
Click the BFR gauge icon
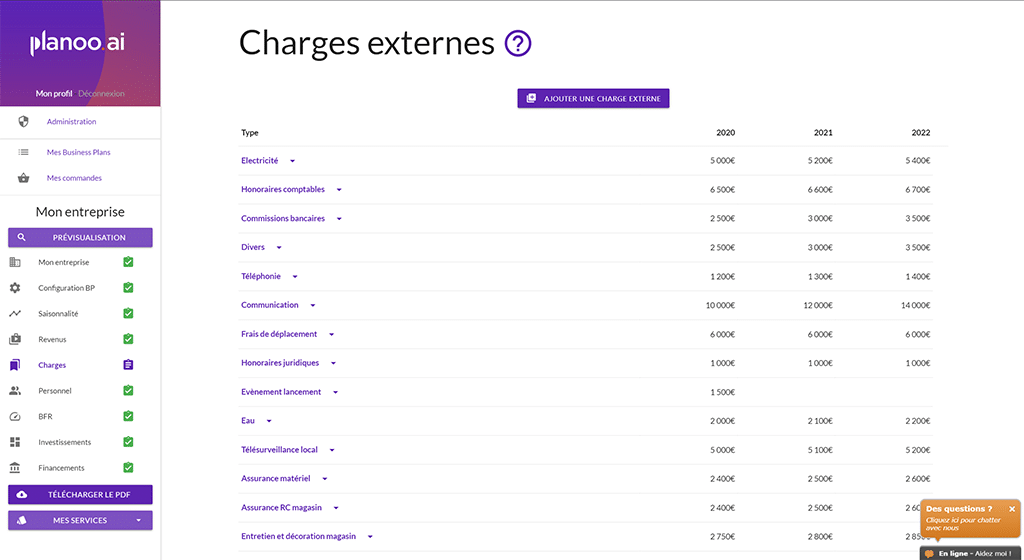pyautogui.click(x=15, y=416)
